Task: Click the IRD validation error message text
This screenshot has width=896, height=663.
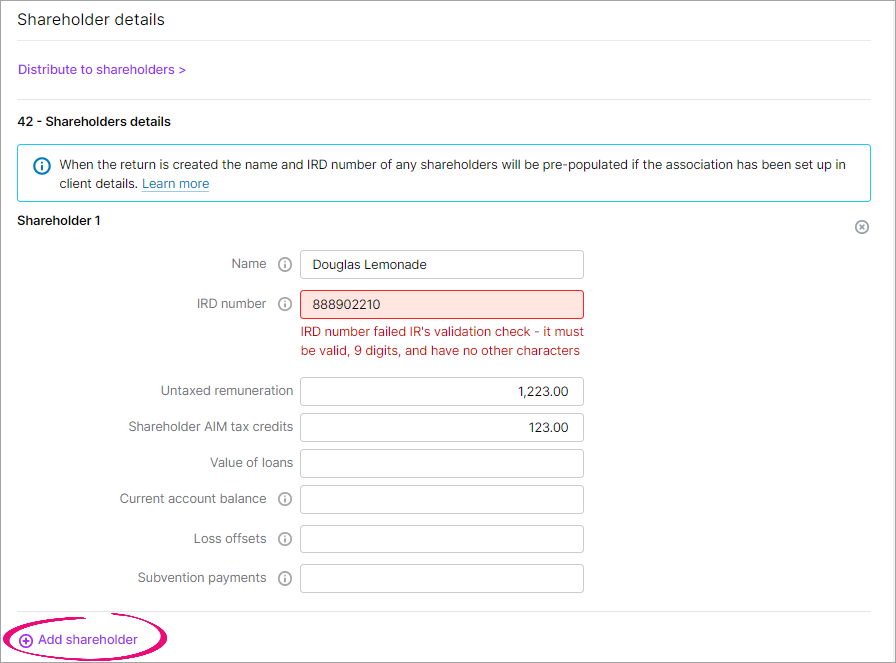Action: pyautogui.click(x=442, y=341)
